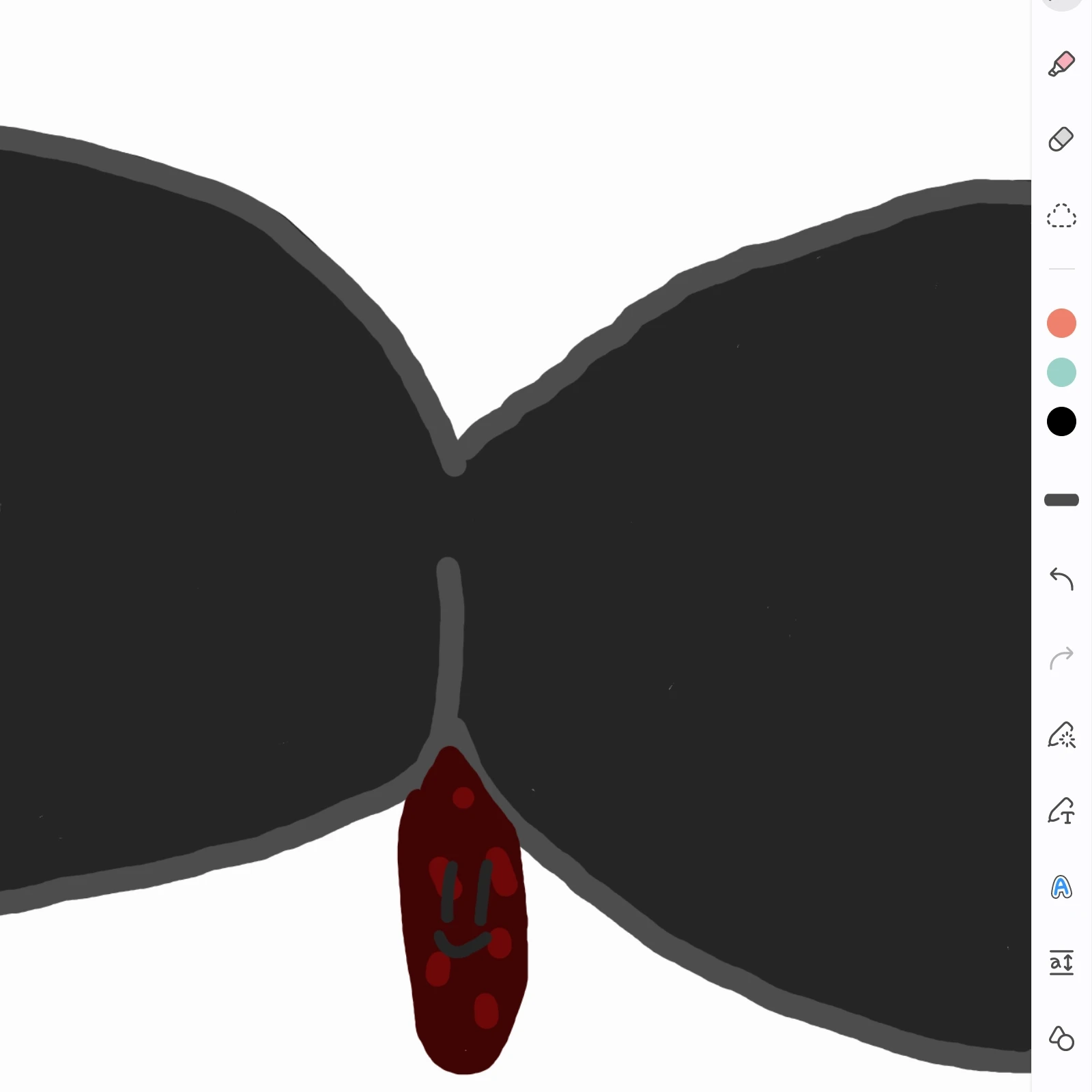Open the shapes tool at toolbar bottom
This screenshot has height=1092, width=1092.
click(x=1061, y=1038)
